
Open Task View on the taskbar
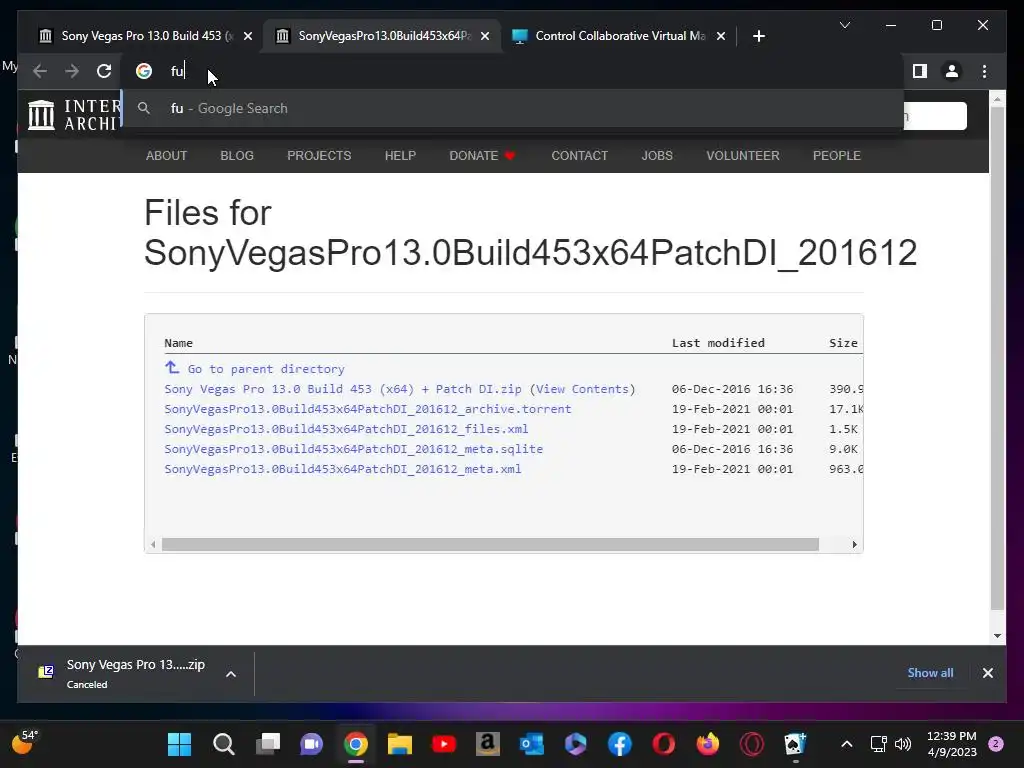click(x=268, y=744)
